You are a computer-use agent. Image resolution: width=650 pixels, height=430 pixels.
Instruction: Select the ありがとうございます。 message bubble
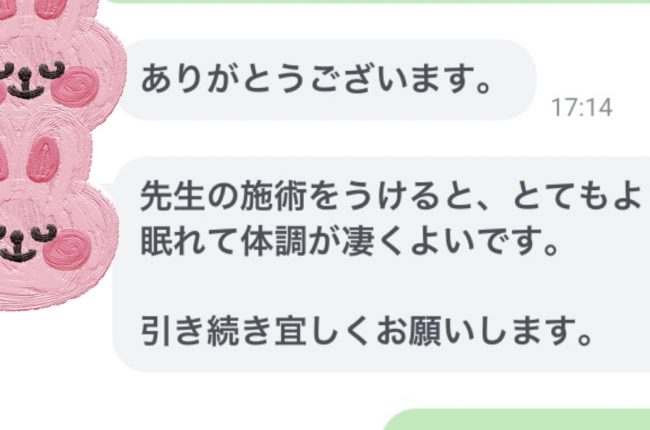[327, 80]
